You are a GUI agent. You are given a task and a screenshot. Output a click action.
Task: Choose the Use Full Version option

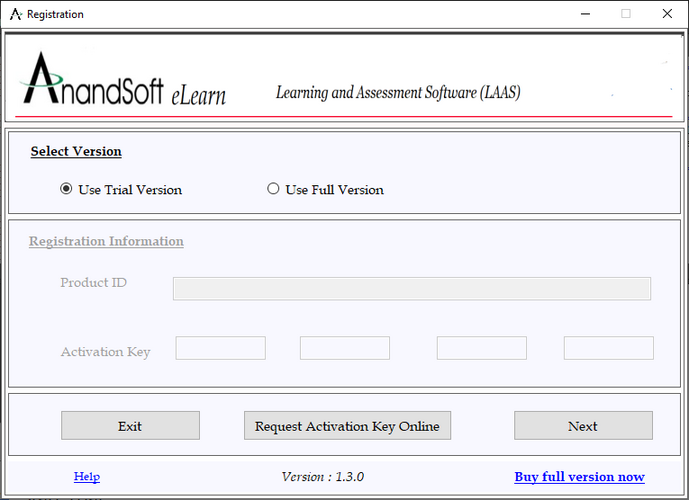[273, 189]
